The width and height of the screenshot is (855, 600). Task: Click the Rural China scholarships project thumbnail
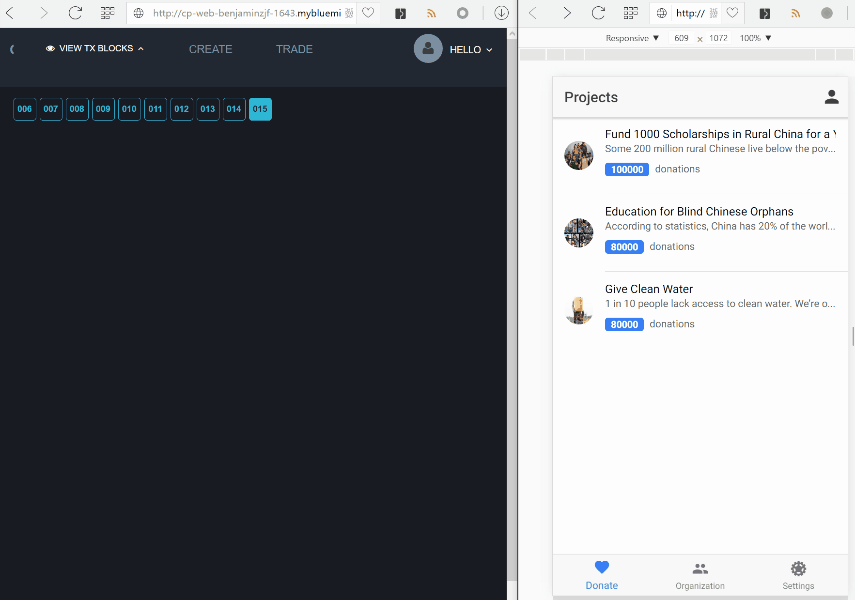tap(579, 155)
